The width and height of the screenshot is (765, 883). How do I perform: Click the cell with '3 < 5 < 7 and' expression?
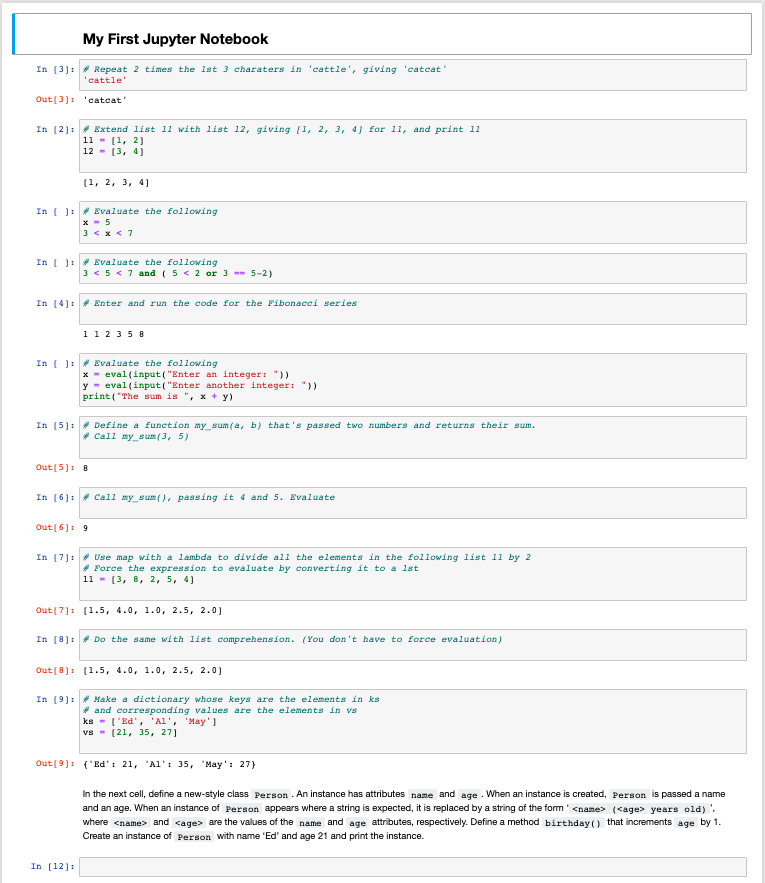click(x=413, y=268)
